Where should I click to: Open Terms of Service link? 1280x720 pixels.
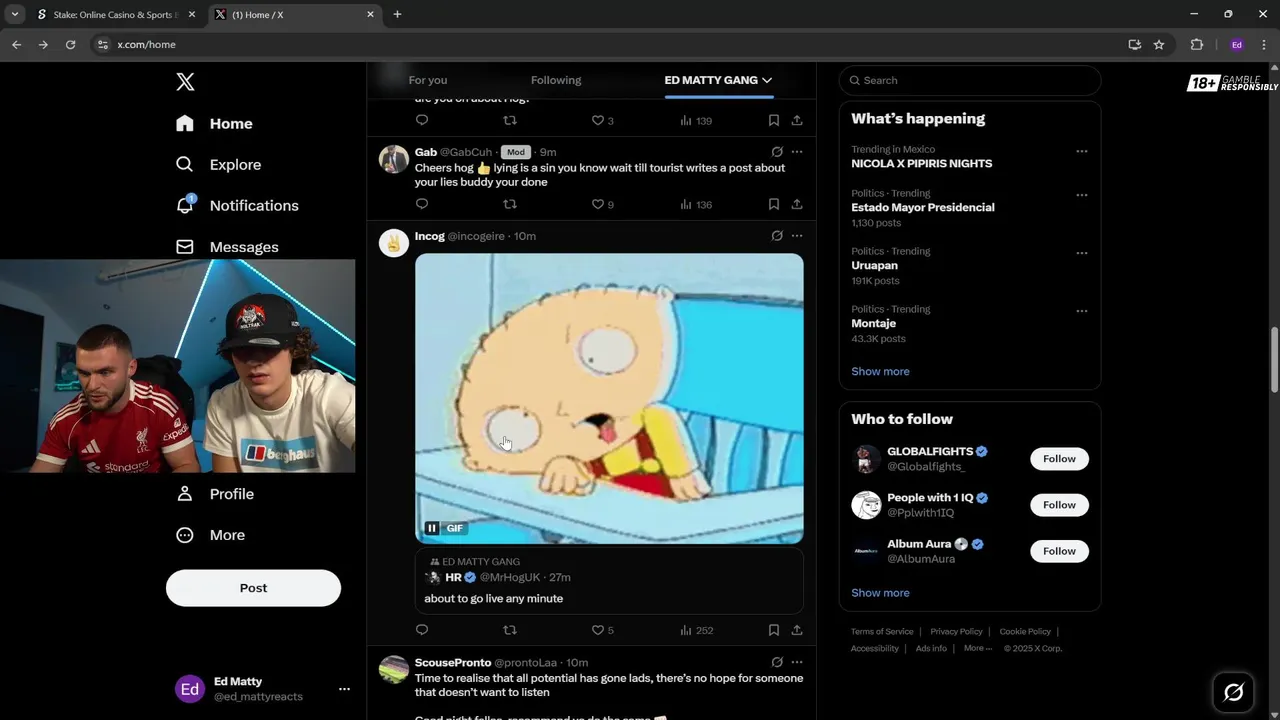tap(882, 632)
